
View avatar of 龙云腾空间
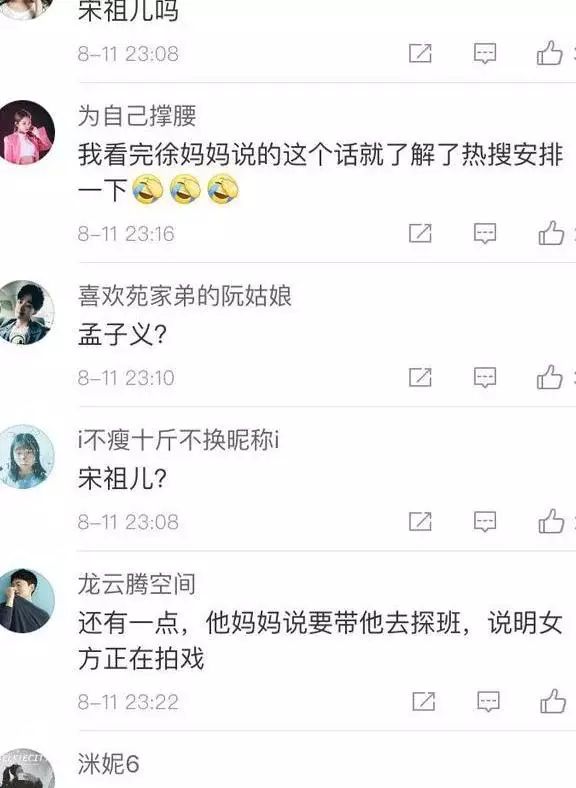tap(27, 601)
